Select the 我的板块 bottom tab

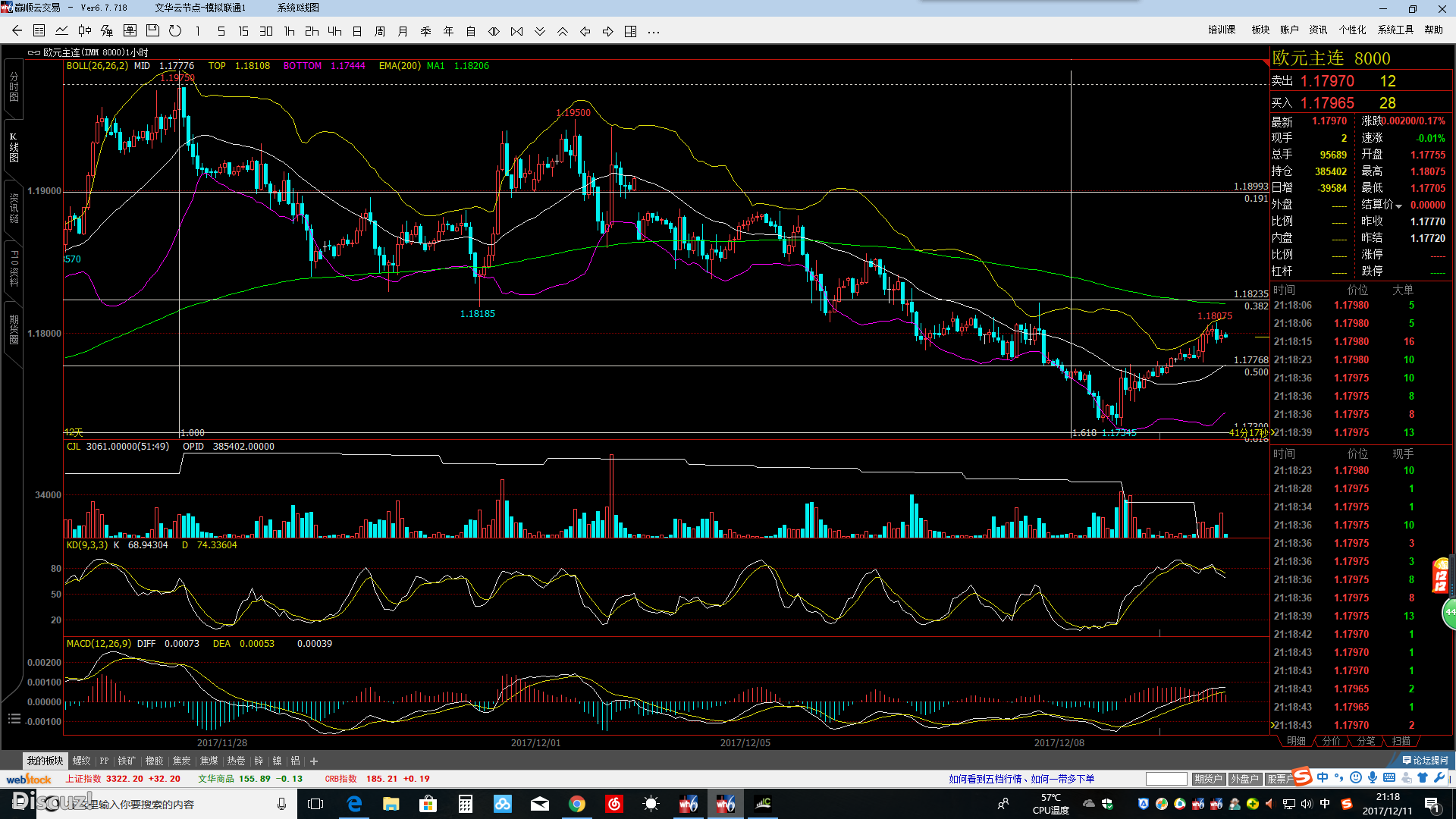click(45, 761)
